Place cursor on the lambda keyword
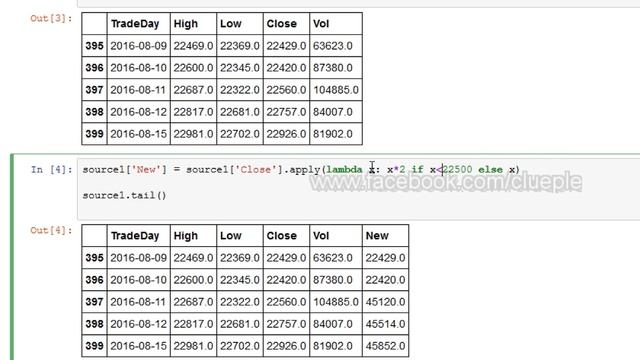This screenshot has width=640, height=360. 344,169
